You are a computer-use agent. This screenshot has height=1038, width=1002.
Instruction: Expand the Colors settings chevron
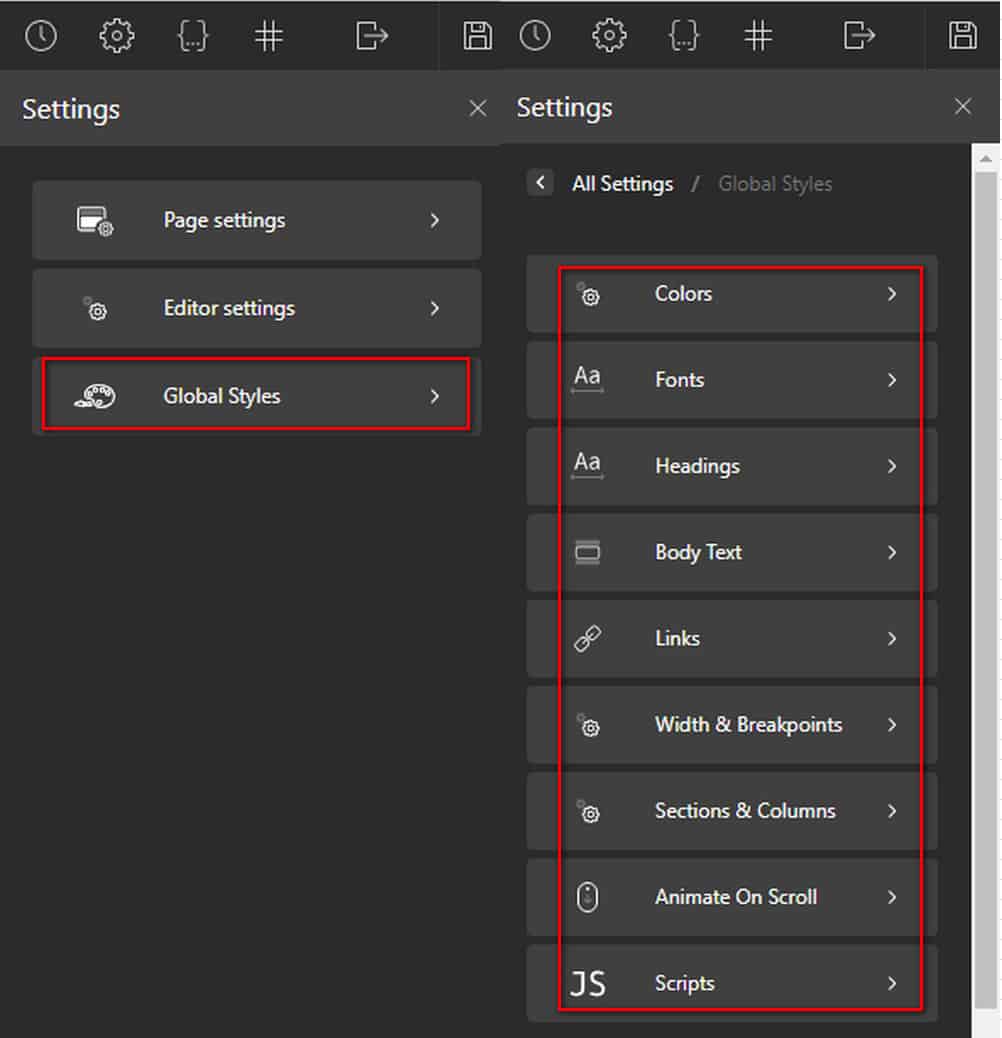[x=891, y=294]
